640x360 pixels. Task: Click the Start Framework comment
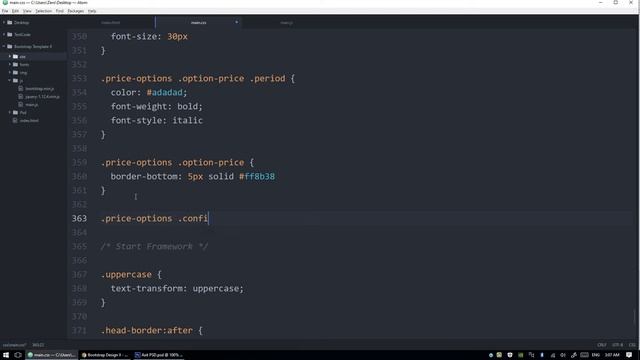coord(154,247)
